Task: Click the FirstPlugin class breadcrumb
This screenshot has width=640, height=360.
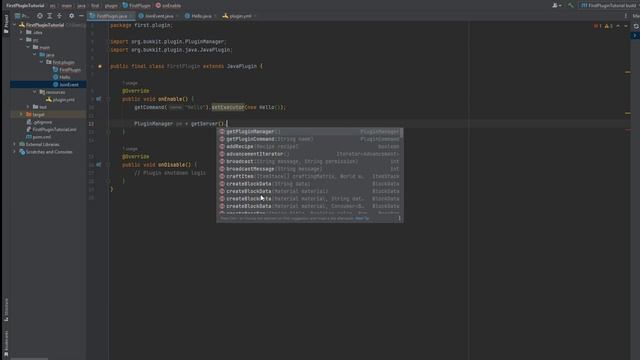Action: coord(136,6)
